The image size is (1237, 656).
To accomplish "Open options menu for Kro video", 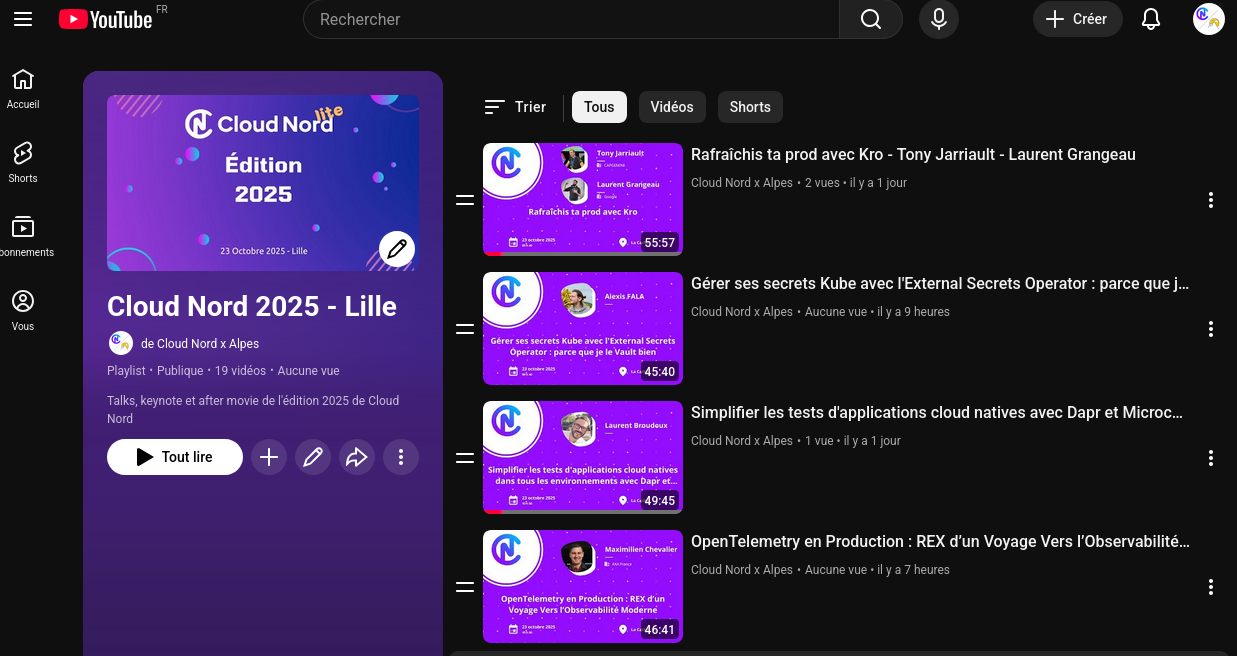I will coord(1210,200).
